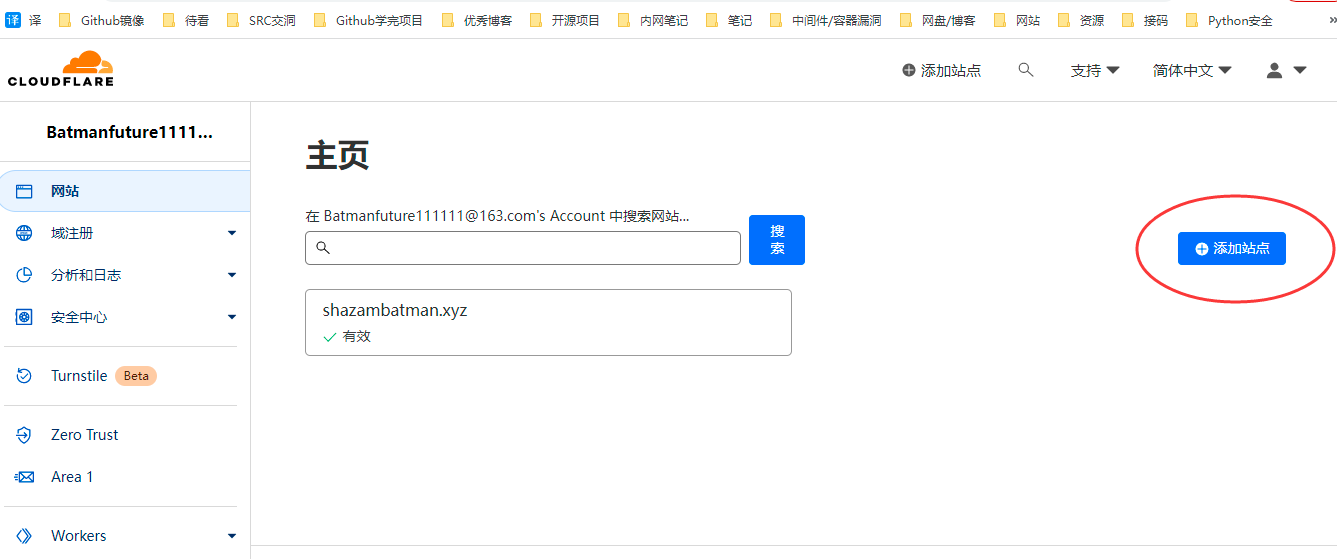Viewport: 1337px width, 559px height.
Task: Open the search magnifier in header
Action: [x=1025, y=70]
